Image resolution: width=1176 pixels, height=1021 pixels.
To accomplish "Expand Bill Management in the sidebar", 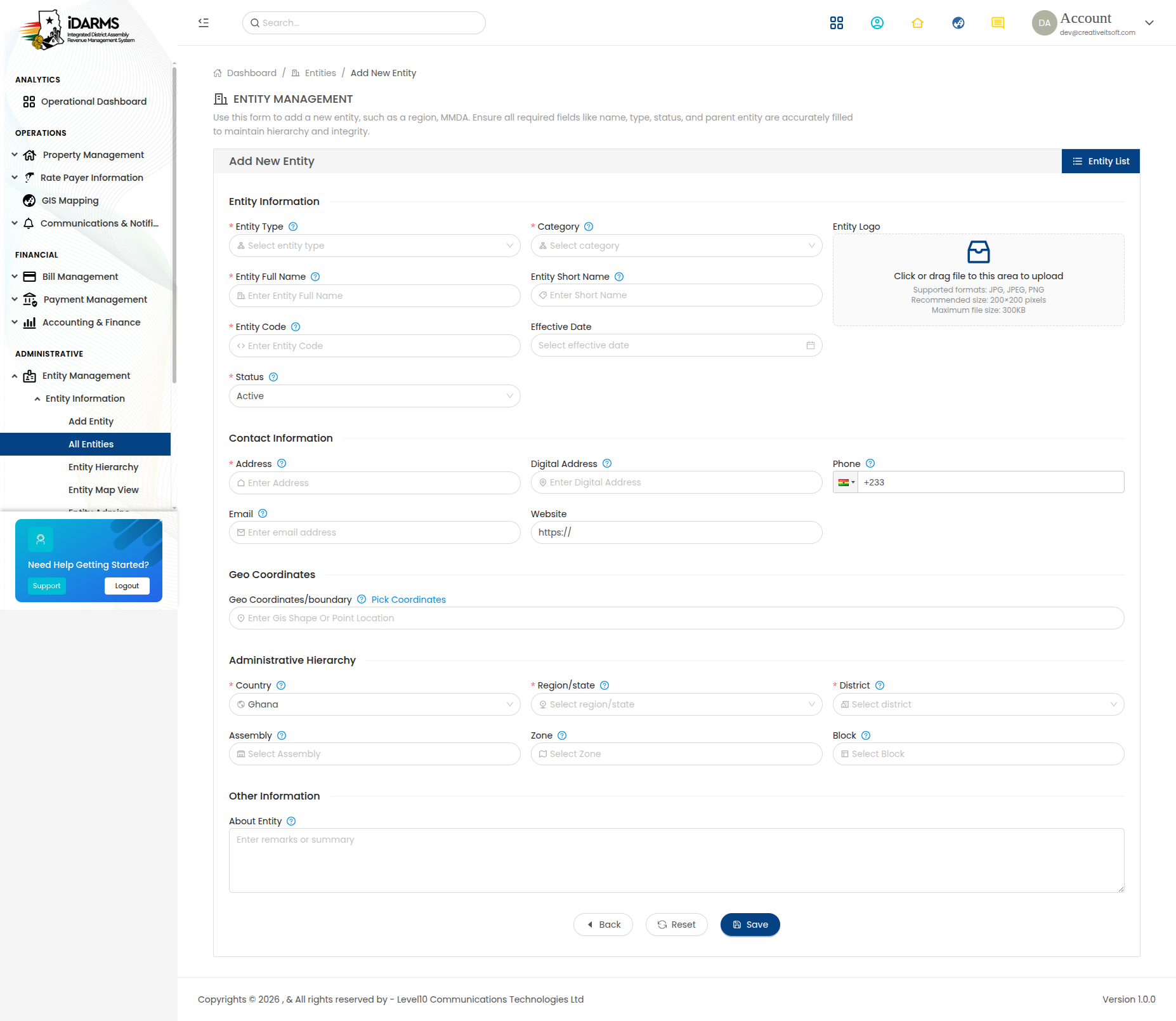I will pyautogui.click(x=86, y=277).
